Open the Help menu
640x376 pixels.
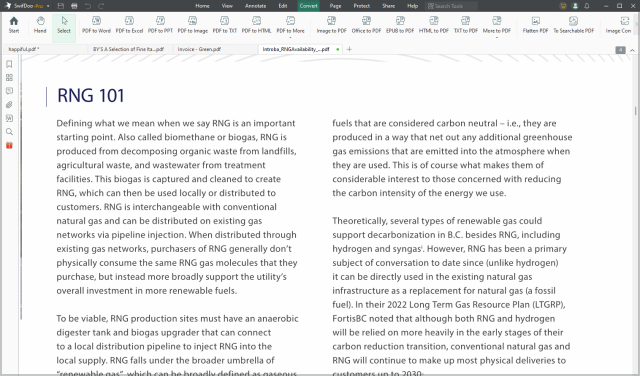413,6
